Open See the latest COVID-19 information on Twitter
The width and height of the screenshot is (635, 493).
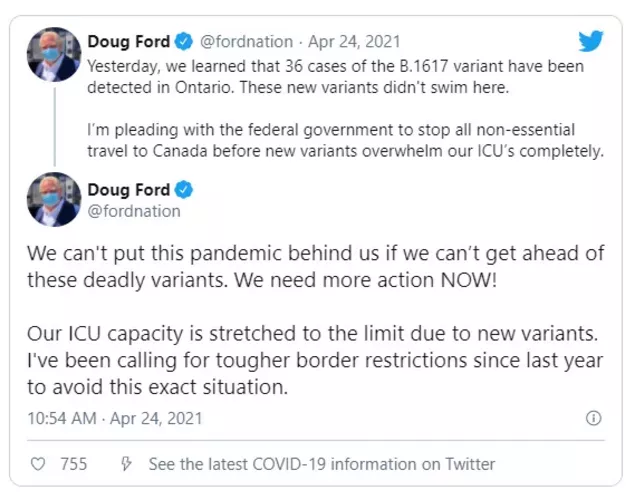pos(321,464)
